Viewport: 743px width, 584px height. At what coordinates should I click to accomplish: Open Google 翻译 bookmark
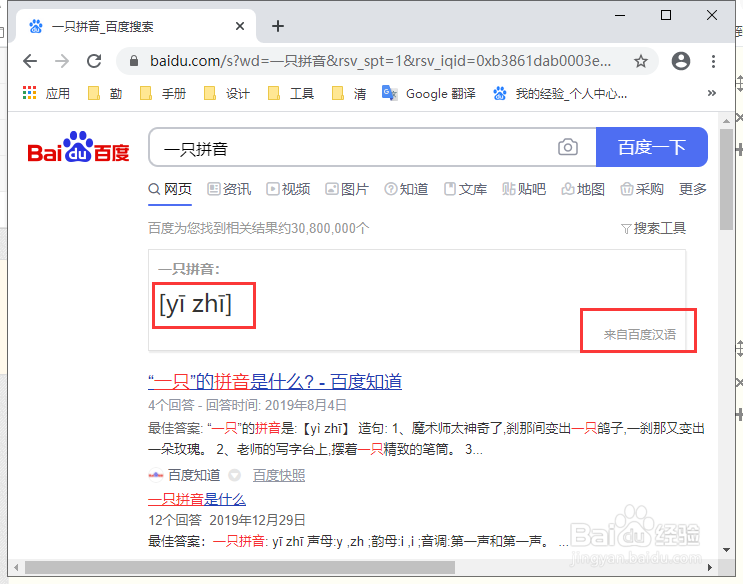click(428, 93)
